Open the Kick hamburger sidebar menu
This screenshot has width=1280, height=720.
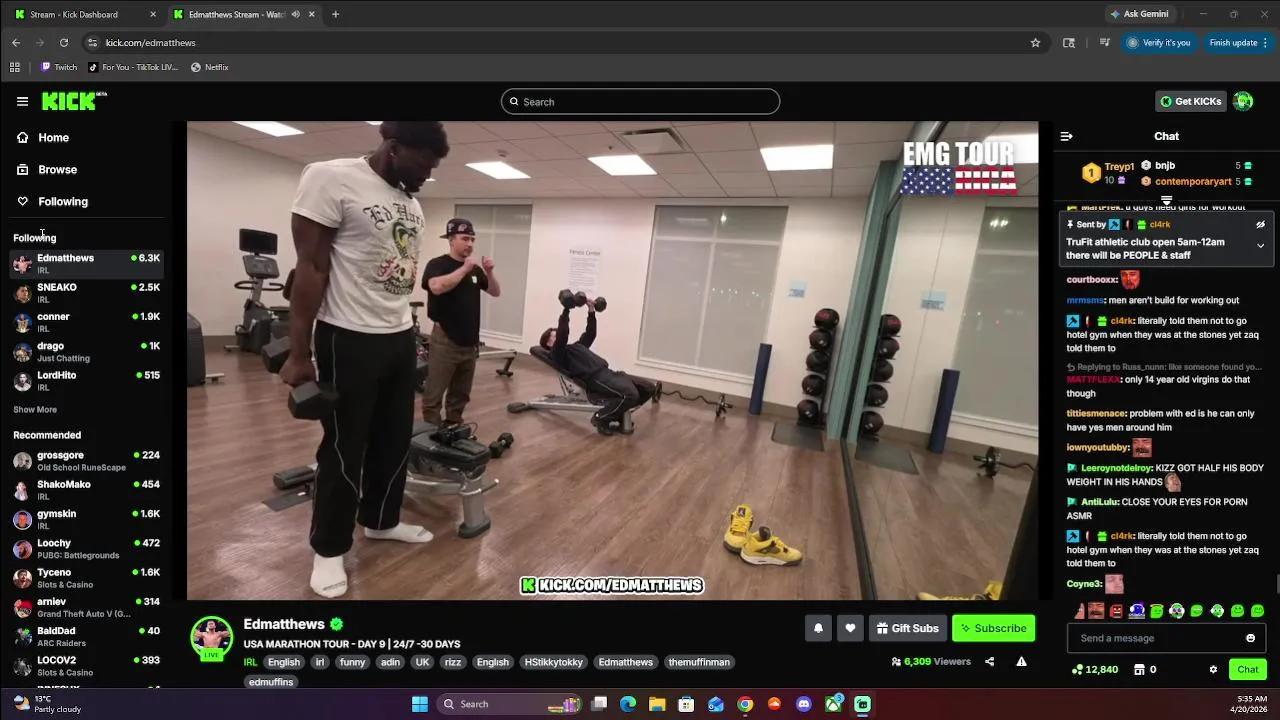22,101
